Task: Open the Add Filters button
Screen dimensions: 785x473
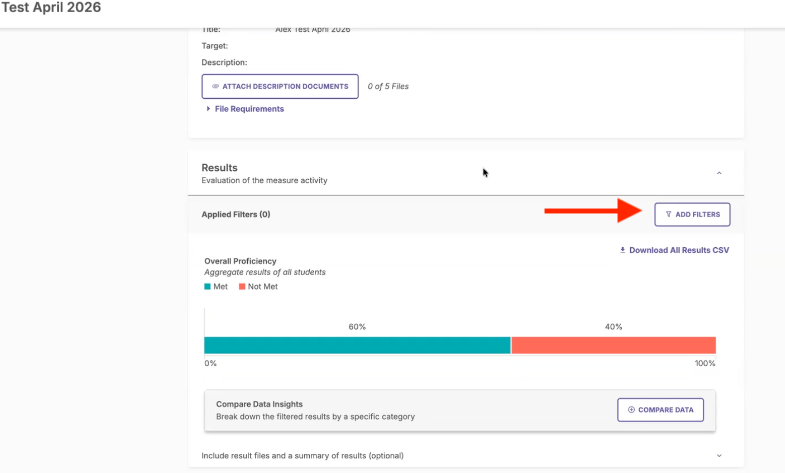Action: tap(692, 214)
